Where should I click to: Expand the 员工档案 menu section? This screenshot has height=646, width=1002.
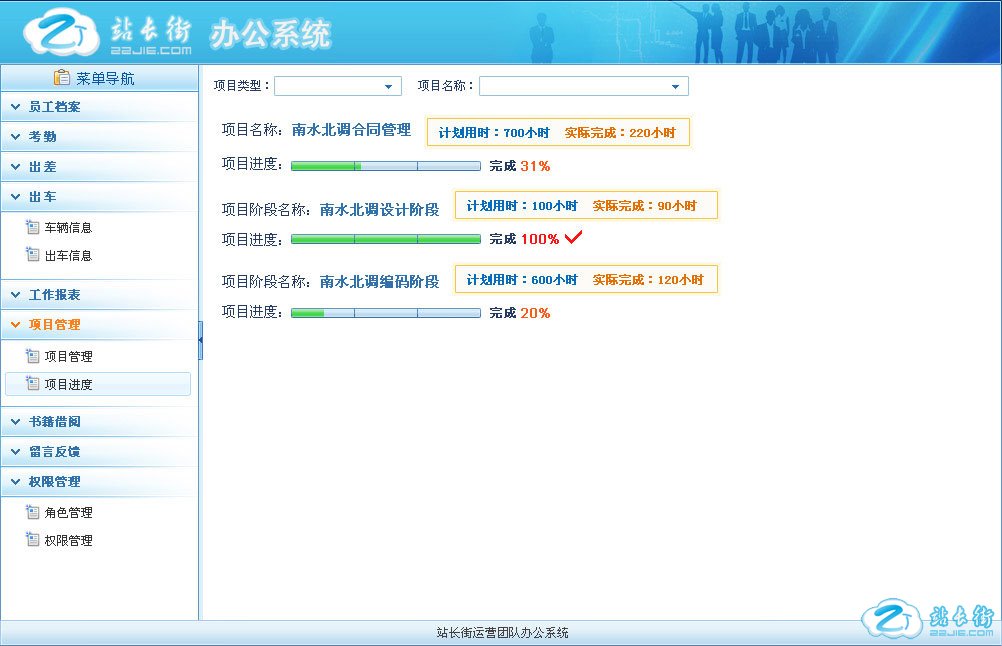pos(55,106)
